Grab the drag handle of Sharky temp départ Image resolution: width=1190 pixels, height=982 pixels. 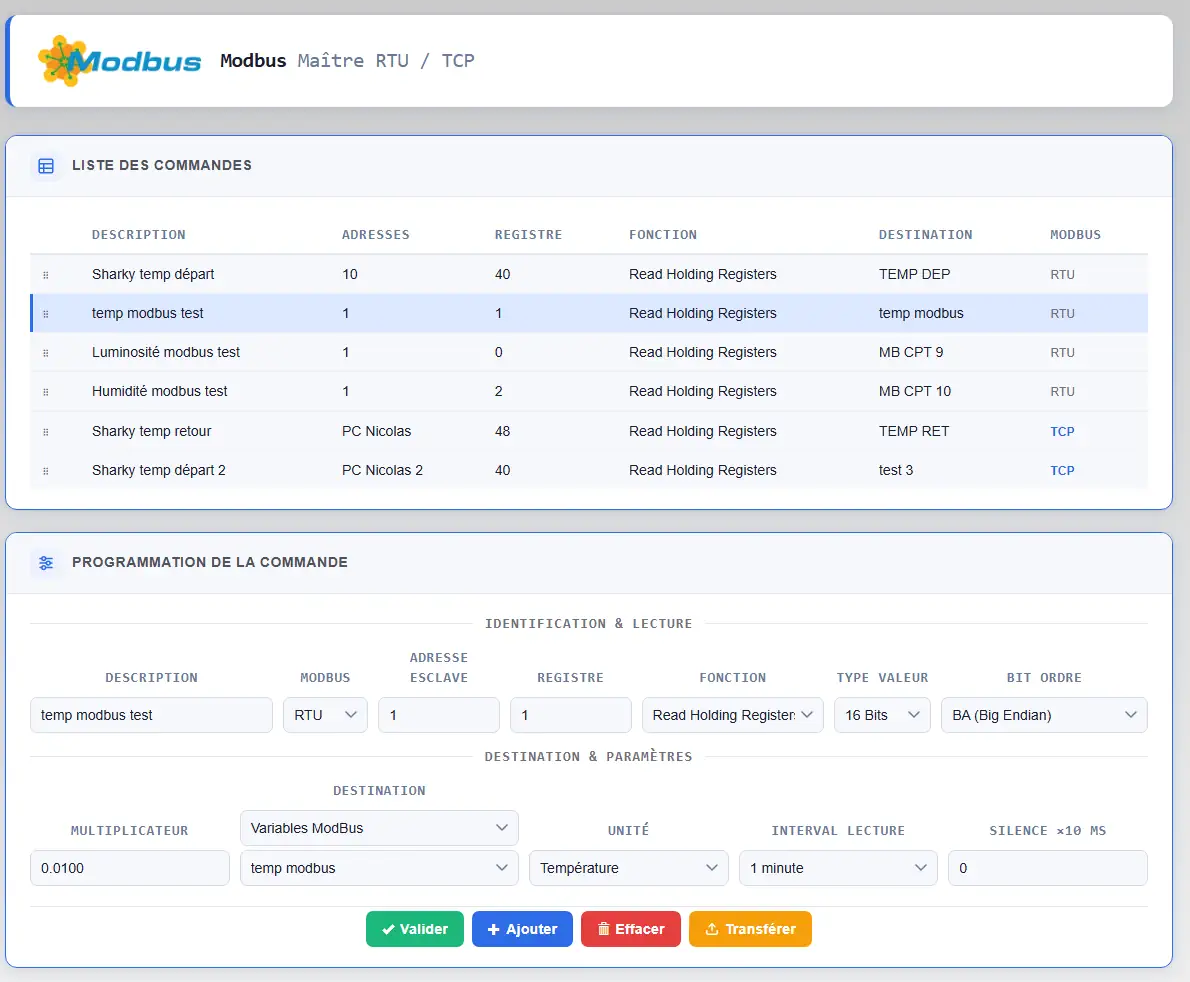pyautogui.click(x=46, y=275)
